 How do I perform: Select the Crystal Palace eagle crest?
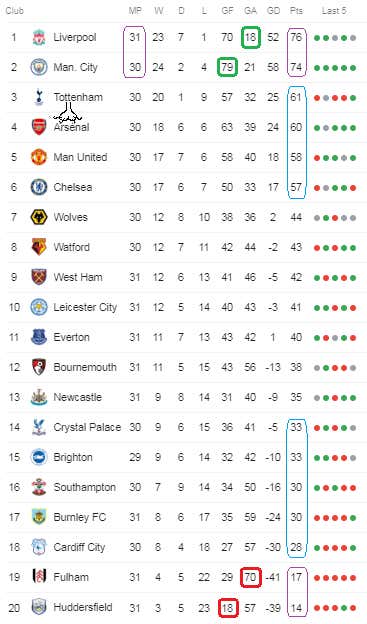click(x=39, y=427)
